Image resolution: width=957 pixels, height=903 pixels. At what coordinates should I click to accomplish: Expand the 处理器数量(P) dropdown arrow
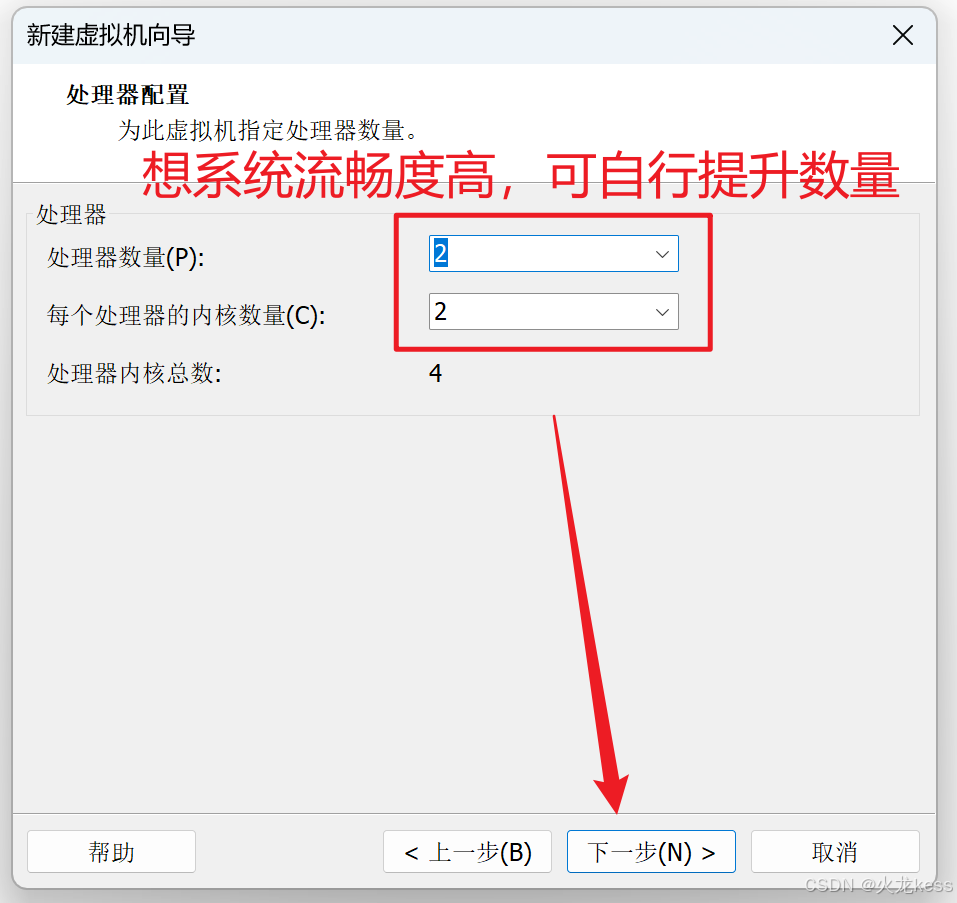click(x=662, y=254)
